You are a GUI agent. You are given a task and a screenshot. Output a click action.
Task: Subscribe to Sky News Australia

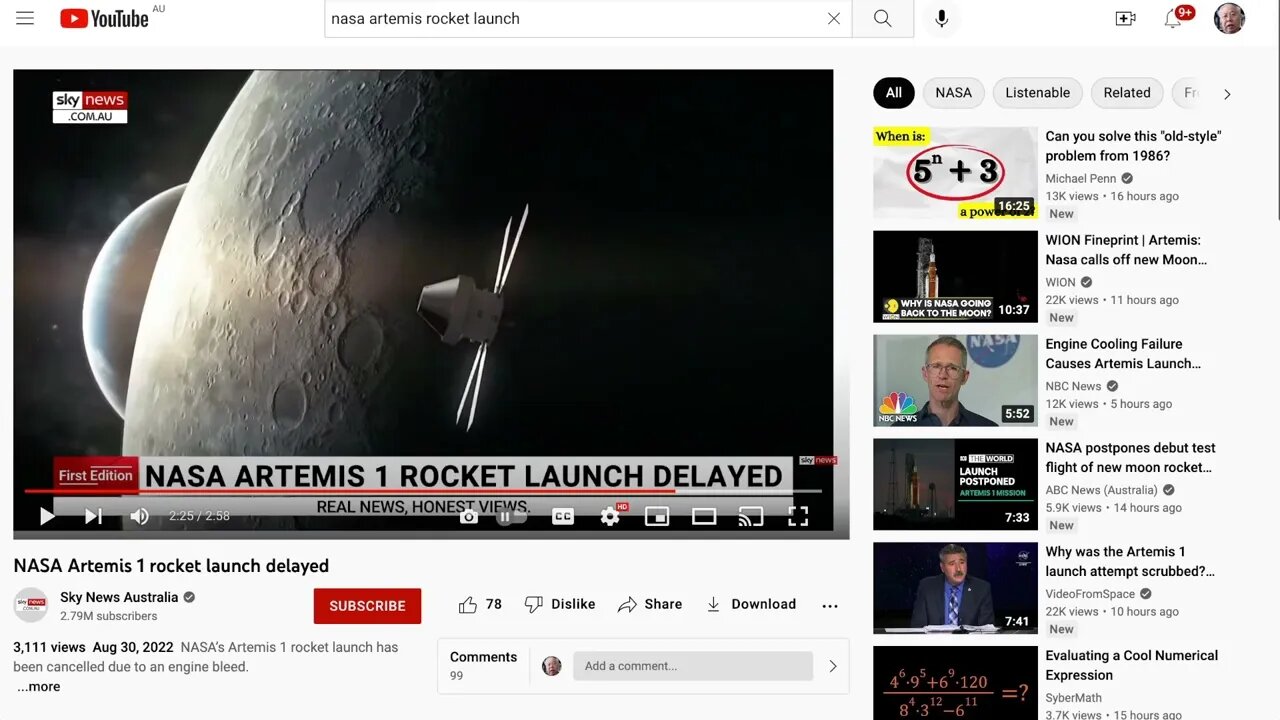pos(367,606)
